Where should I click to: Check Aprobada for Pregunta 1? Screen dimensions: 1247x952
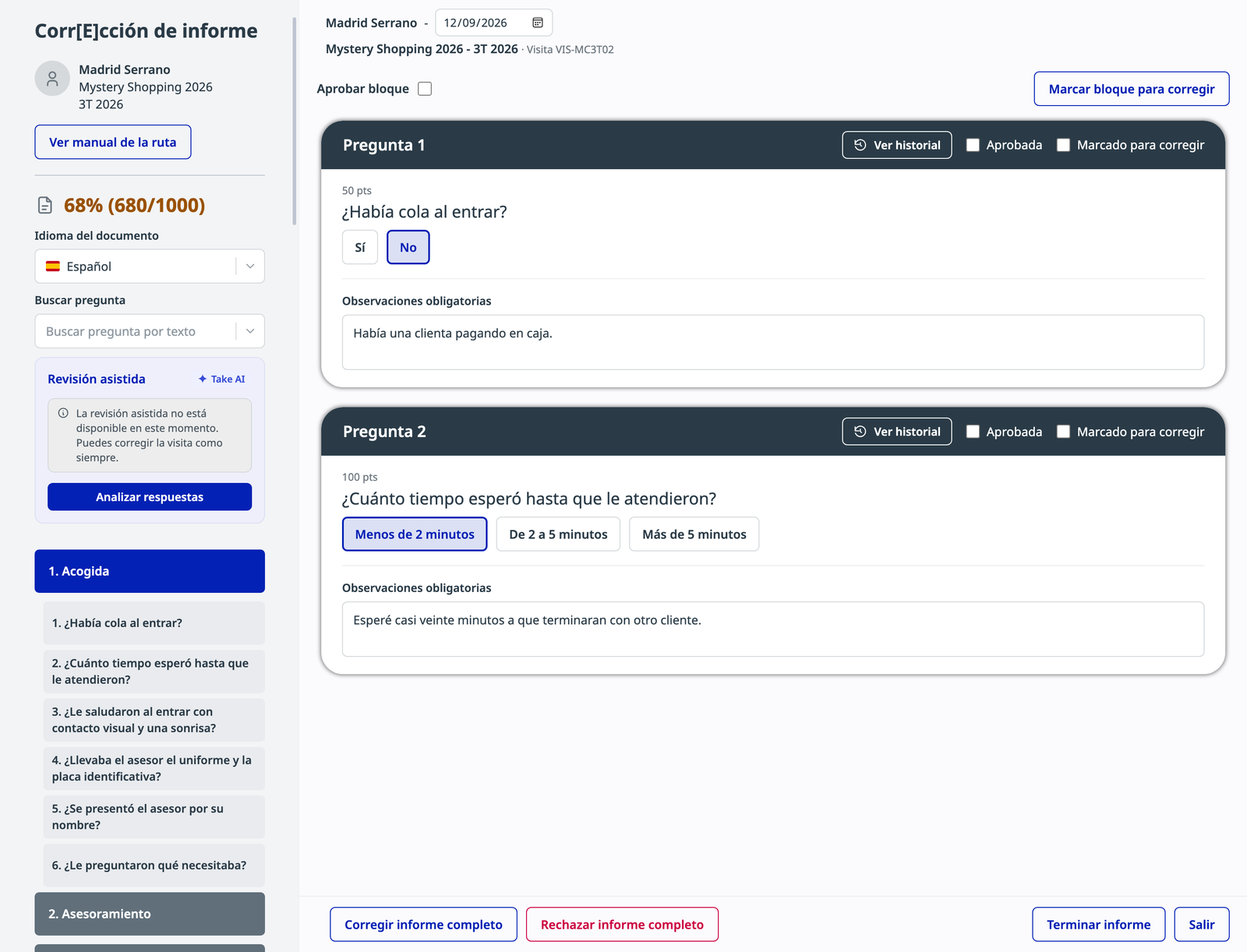coord(973,145)
